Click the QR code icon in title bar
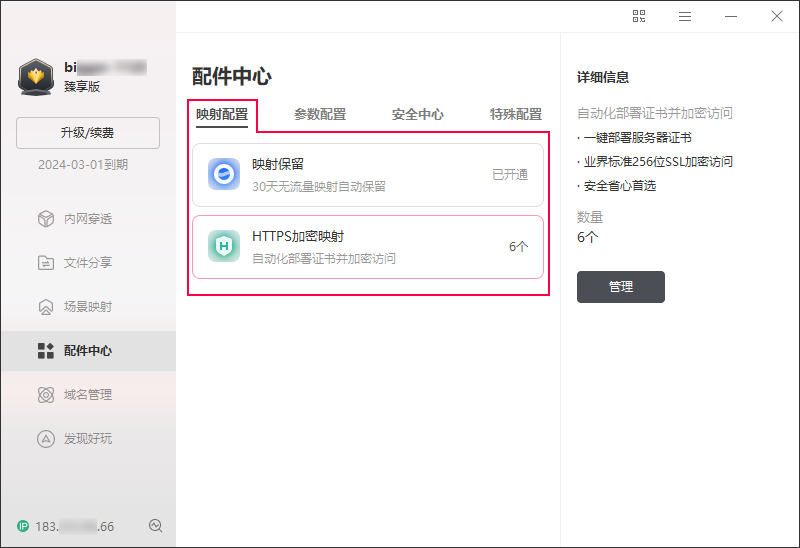Viewport: 800px width, 548px height. tap(639, 16)
